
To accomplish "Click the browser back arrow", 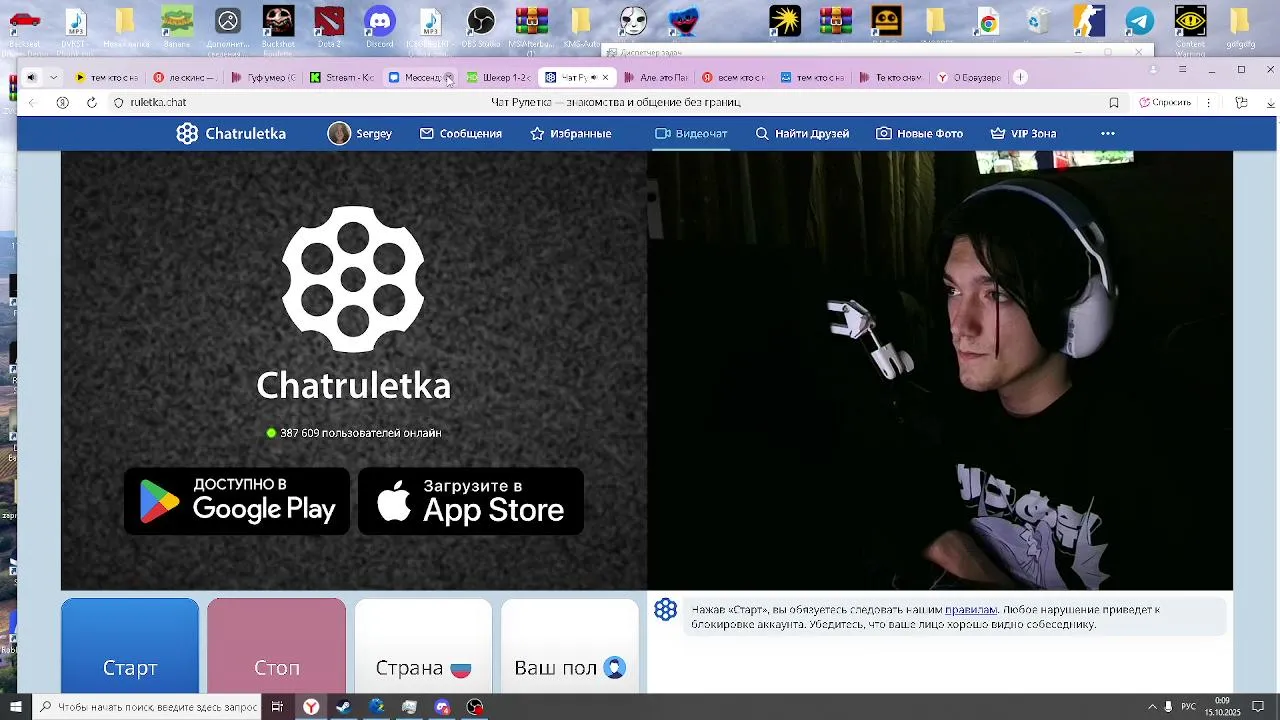I will click(x=32, y=103).
